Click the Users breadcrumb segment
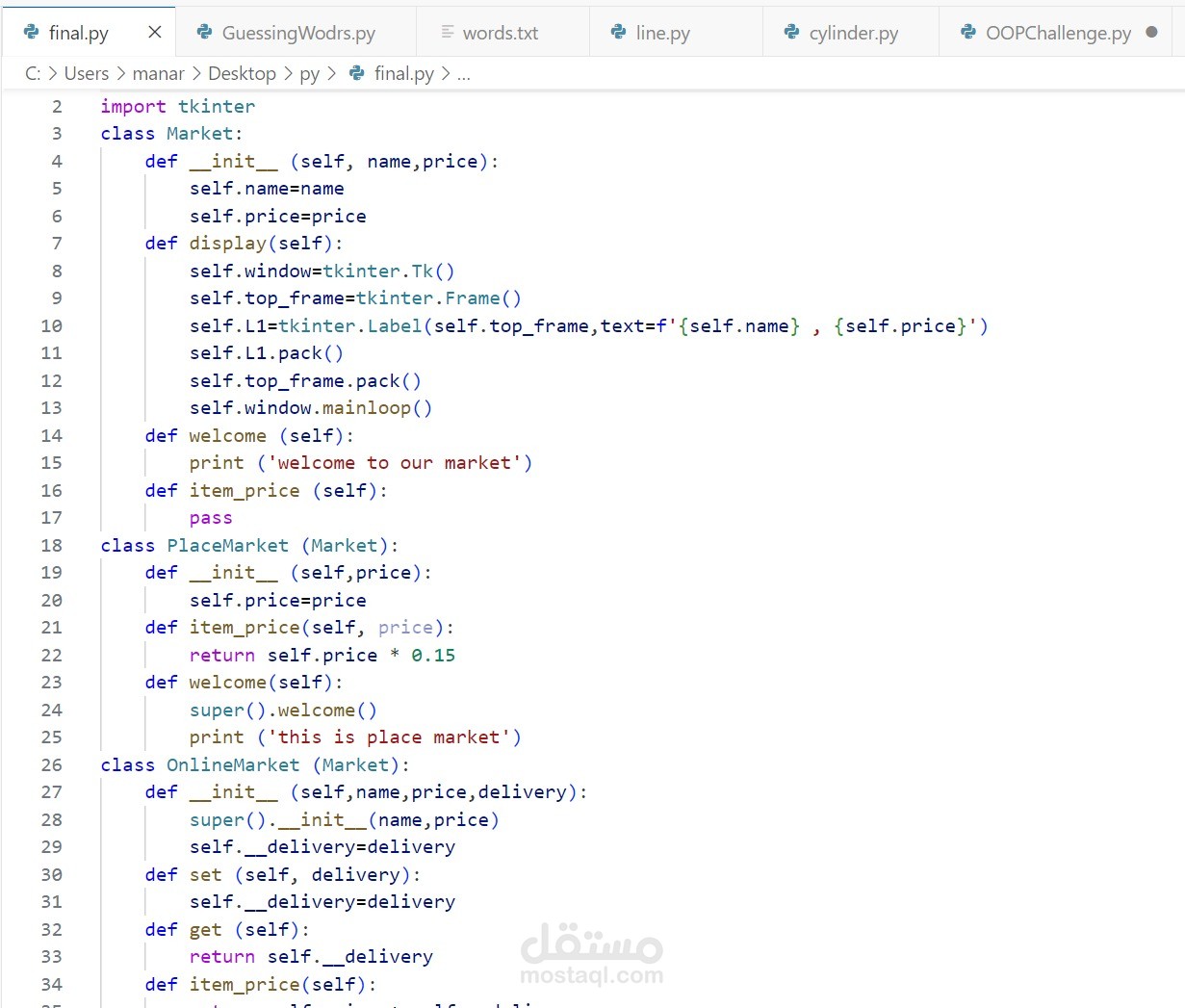The image size is (1185, 1008). click(x=87, y=73)
